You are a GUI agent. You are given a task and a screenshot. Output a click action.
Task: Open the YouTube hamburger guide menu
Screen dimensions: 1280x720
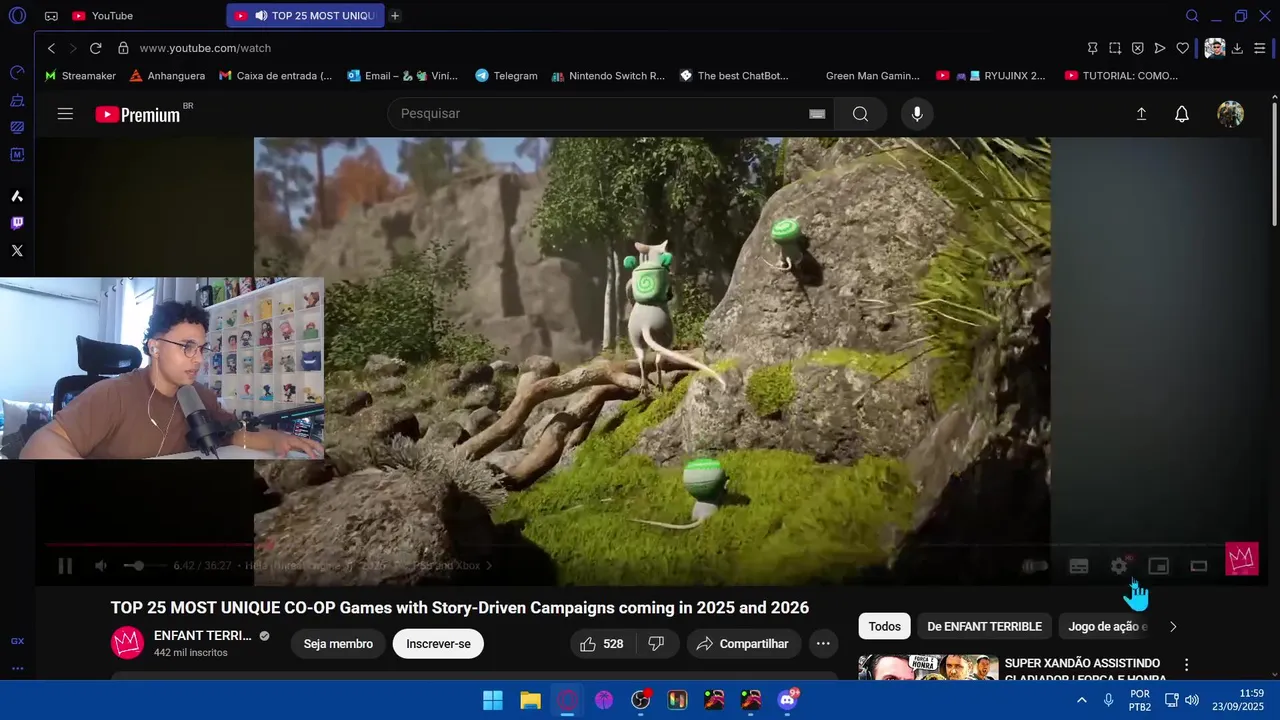65,114
